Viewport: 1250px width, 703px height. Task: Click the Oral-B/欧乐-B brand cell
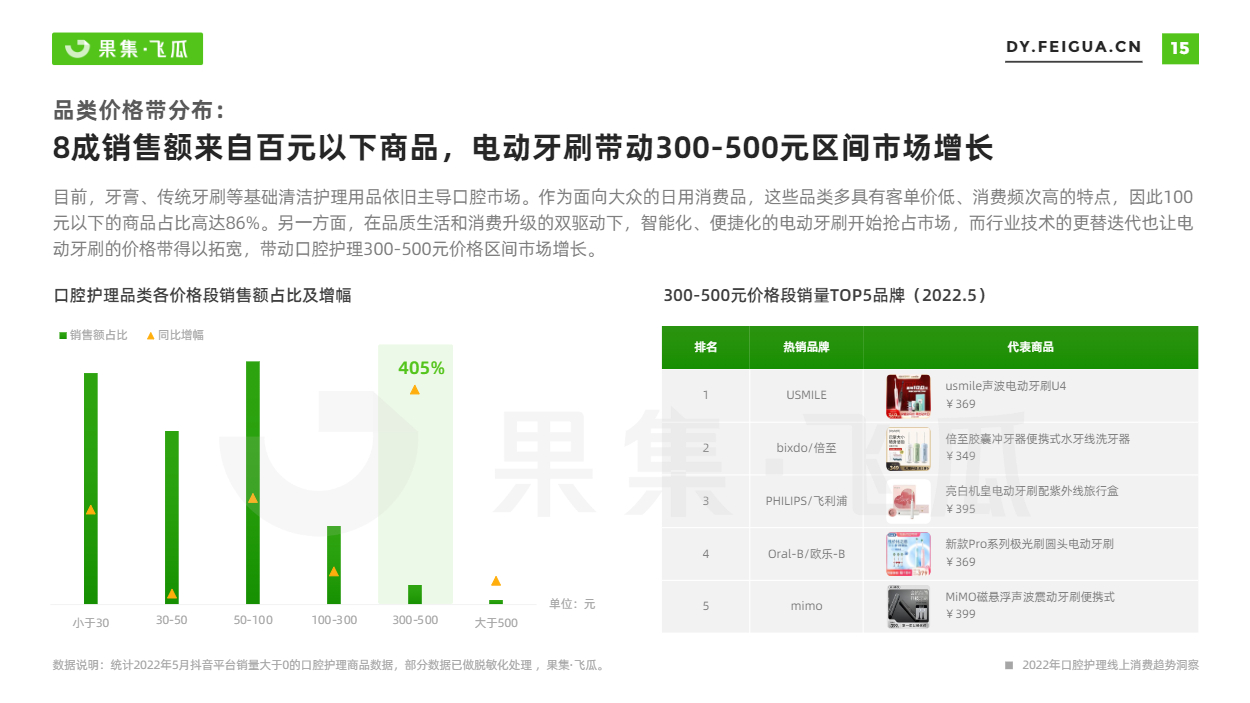806,554
